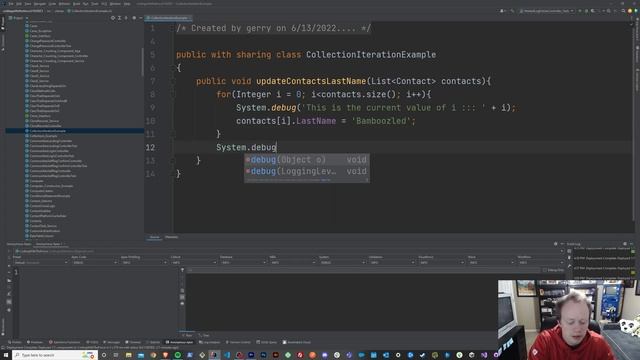Open the Callout log level dropdown
Viewport: 640px width, 360px height.
(x=193, y=262)
